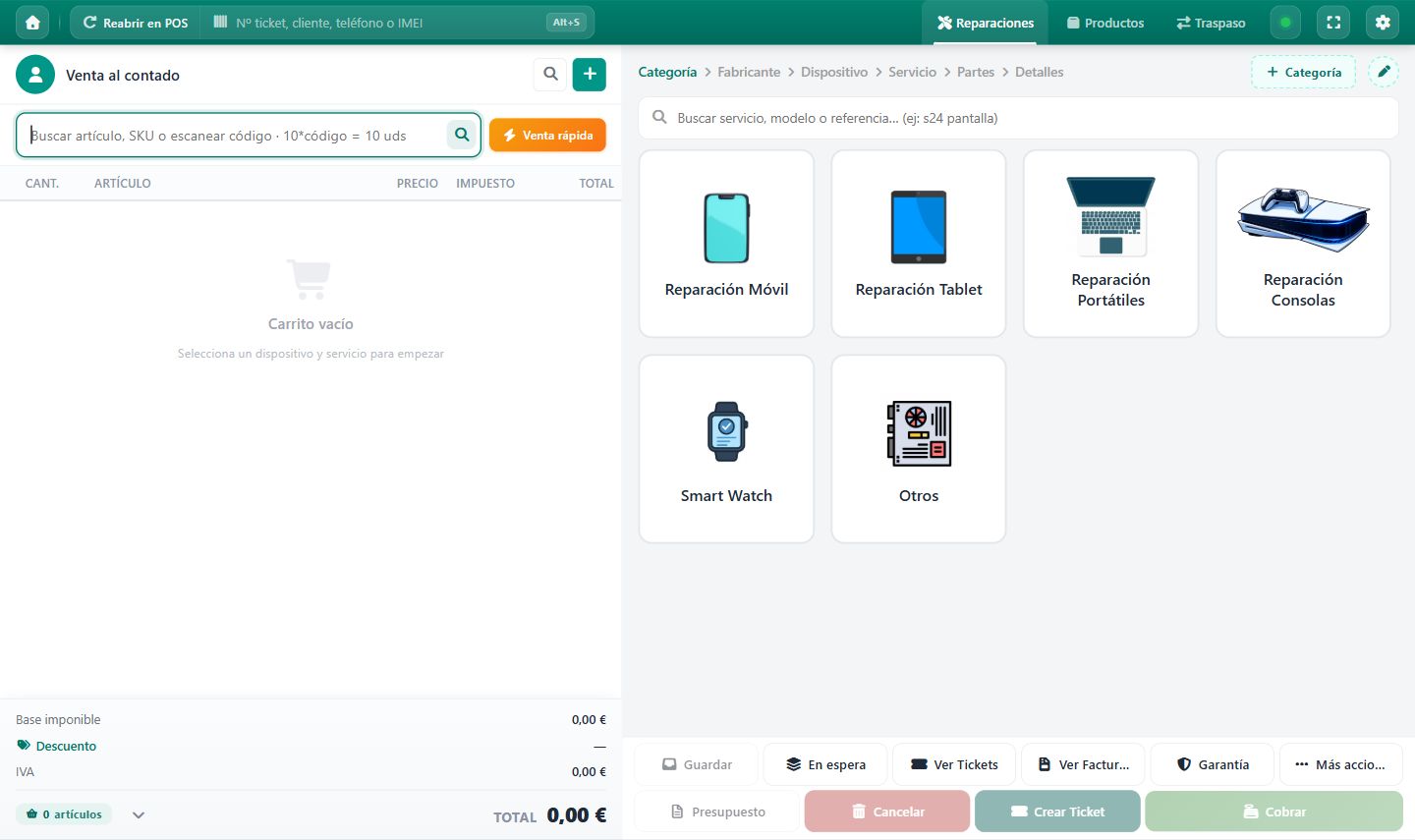The width and height of the screenshot is (1415, 840).
Task: Open Reparación Portátiles category
Action: [1110, 244]
